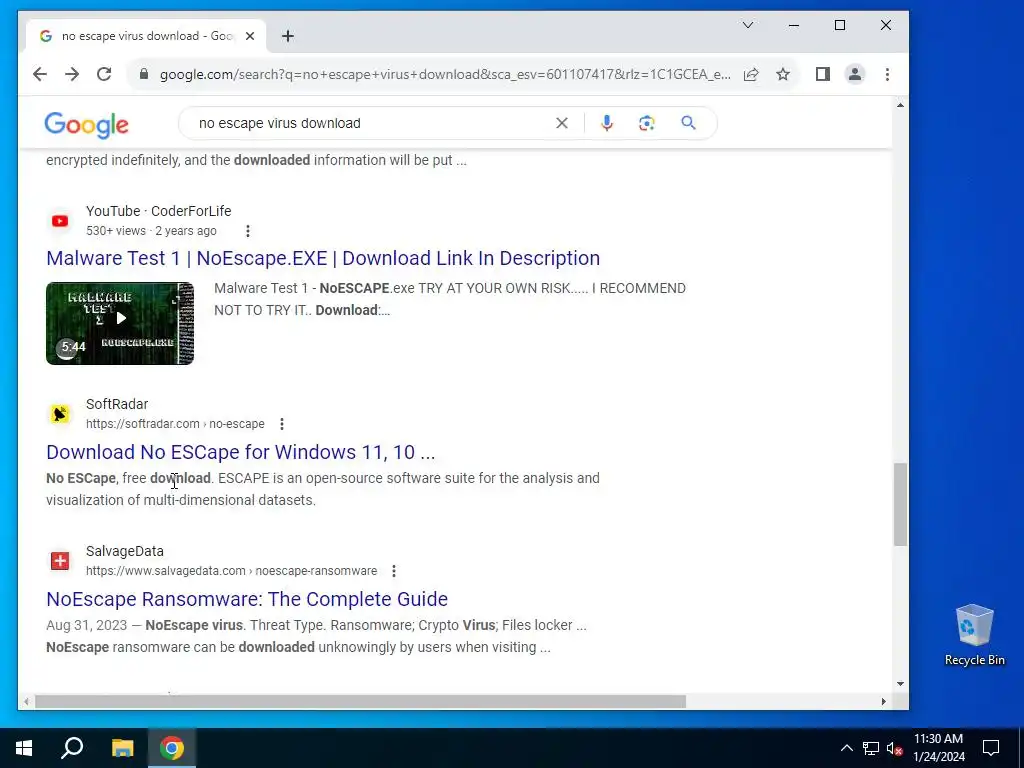The width and height of the screenshot is (1024, 768).
Task: Play the Malware Test video thumbnail
Action: coord(120,323)
